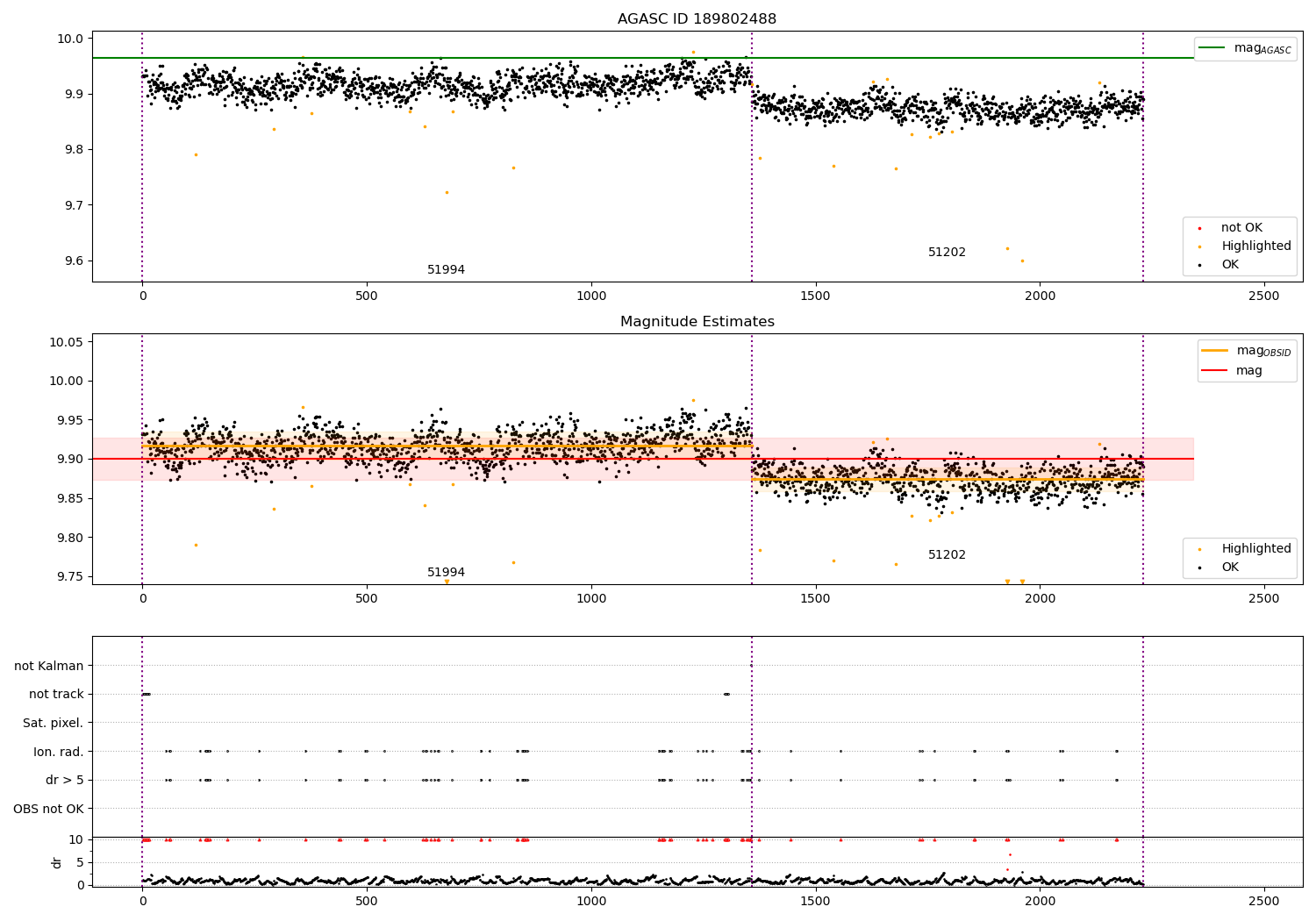Click the red 'mag' legend entry
The width and height of the screenshot is (1316, 921).
[x=1232, y=370]
